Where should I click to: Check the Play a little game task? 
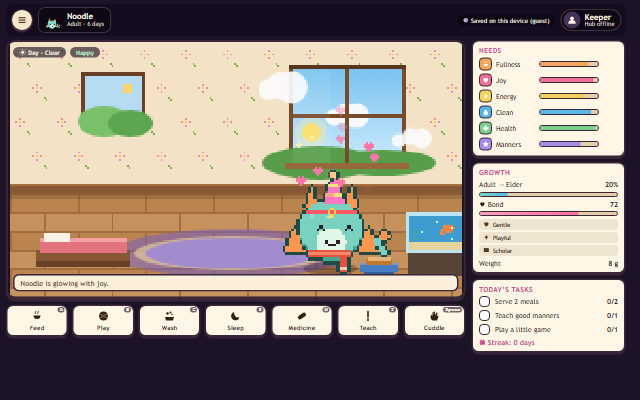coord(484,329)
